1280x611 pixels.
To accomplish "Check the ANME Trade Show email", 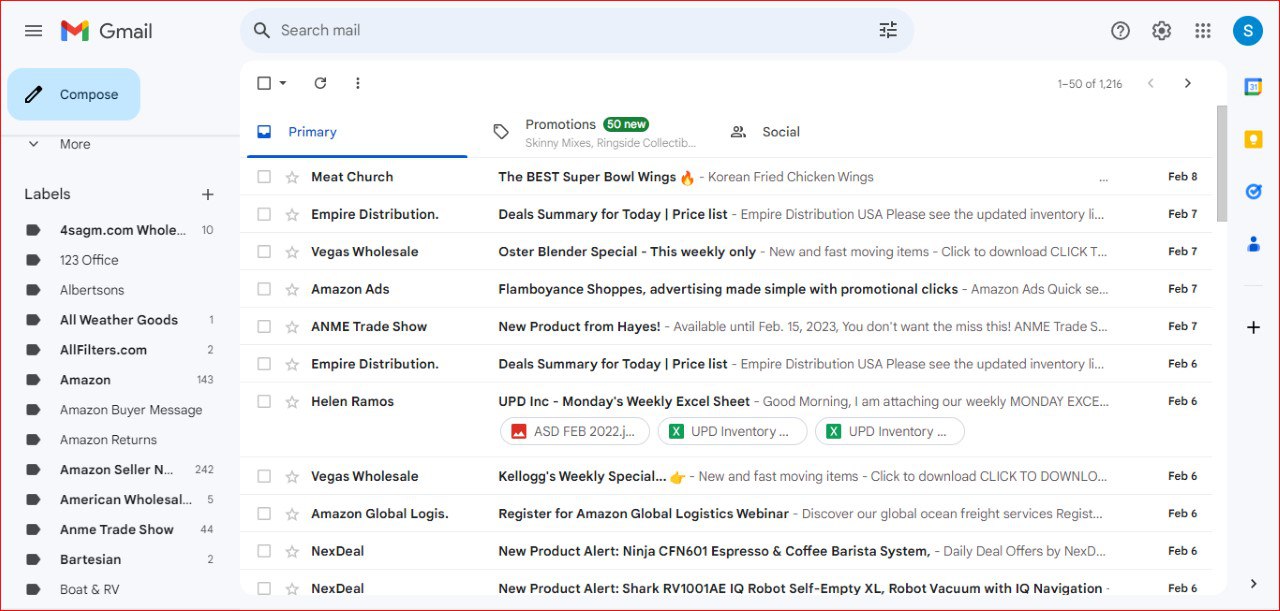I will coord(264,326).
